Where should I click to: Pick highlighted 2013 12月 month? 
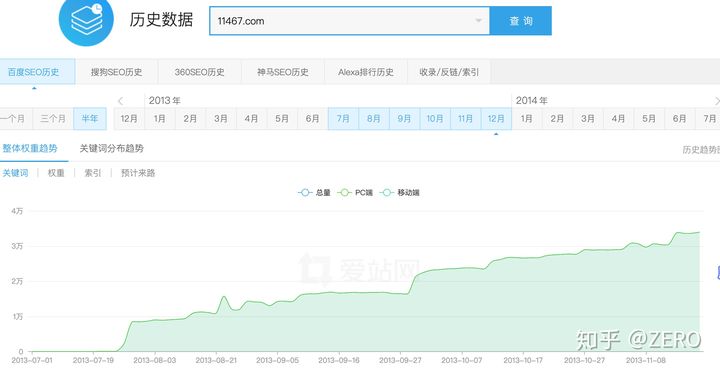[x=496, y=119]
